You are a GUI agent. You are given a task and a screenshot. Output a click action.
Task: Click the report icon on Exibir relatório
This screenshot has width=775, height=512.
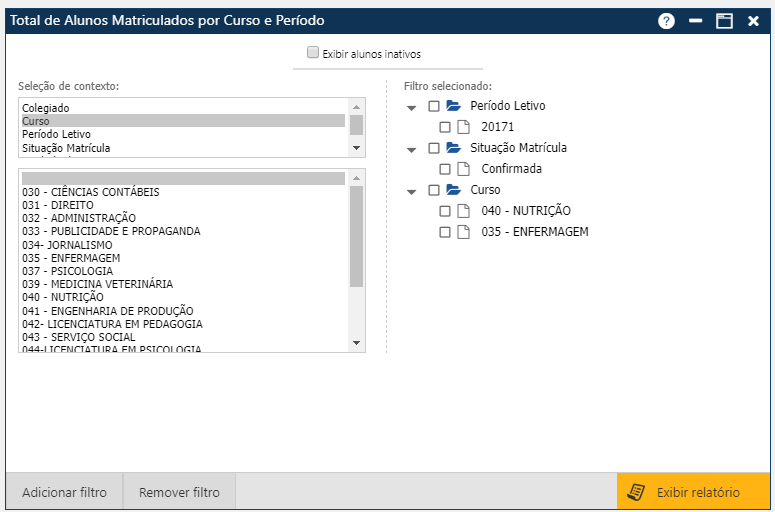[636, 492]
